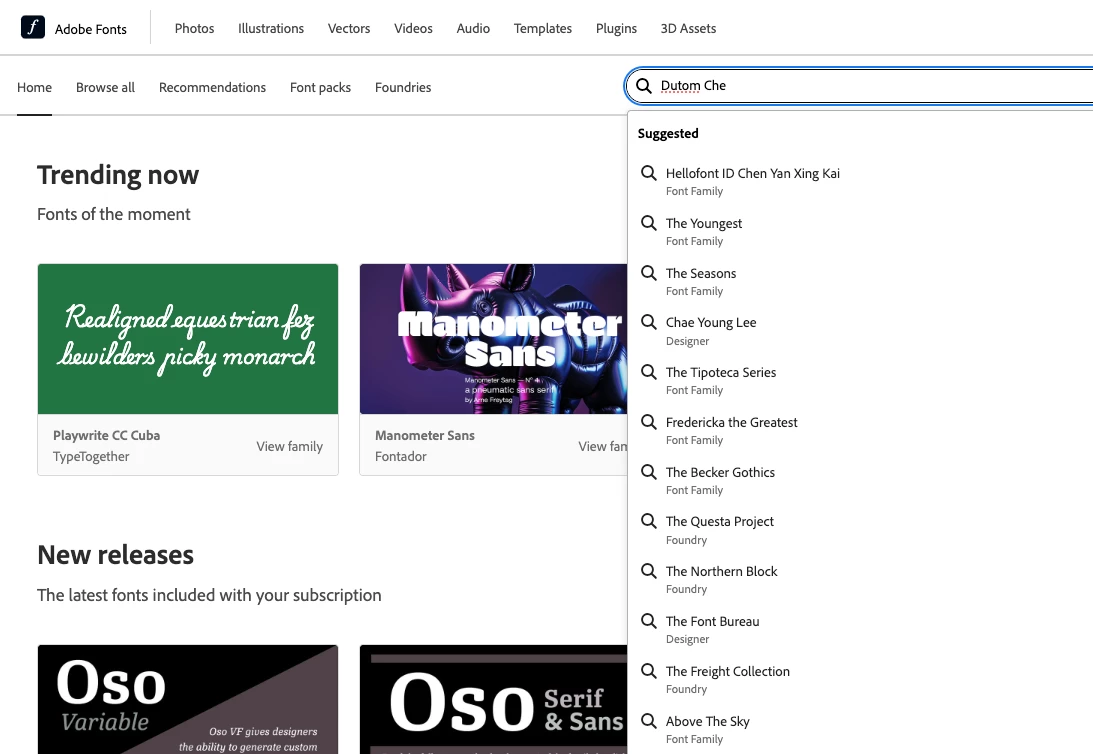This screenshot has width=1093, height=754.
Task: Click the Fontador foundry name
Action: click(x=401, y=456)
